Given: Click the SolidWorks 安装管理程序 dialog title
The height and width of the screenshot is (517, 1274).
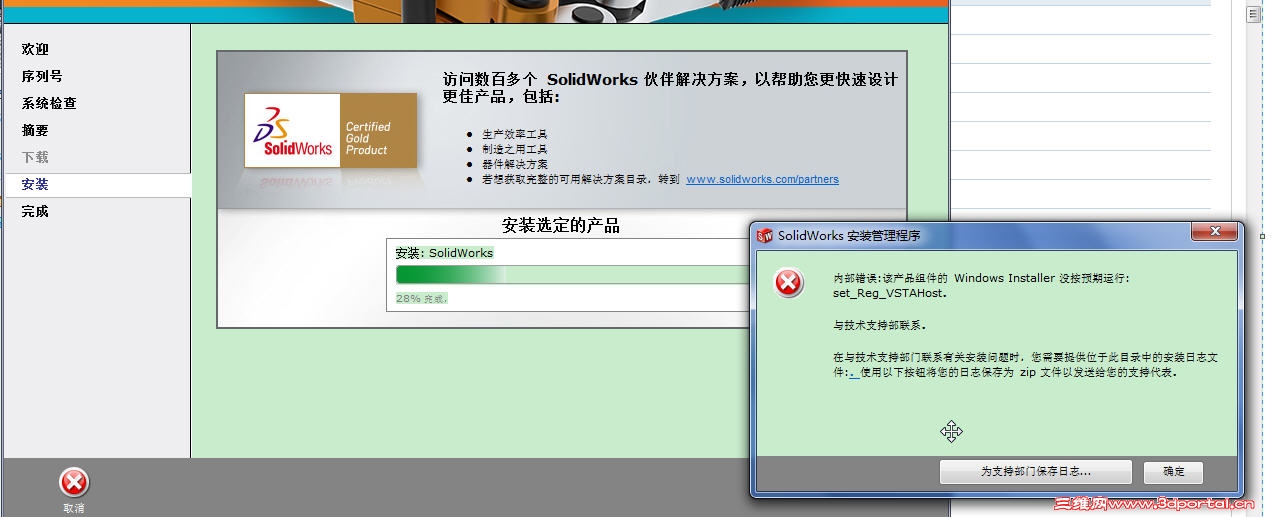Looking at the screenshot, I should tap(849, 236).
